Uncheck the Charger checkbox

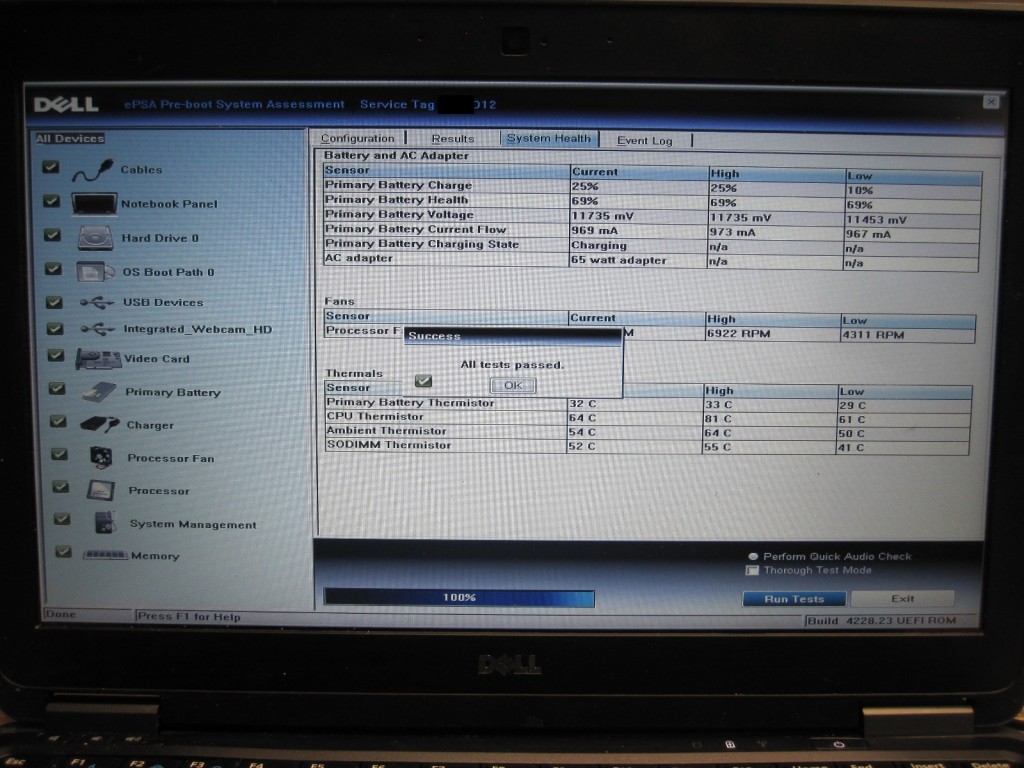pos(58,421)
